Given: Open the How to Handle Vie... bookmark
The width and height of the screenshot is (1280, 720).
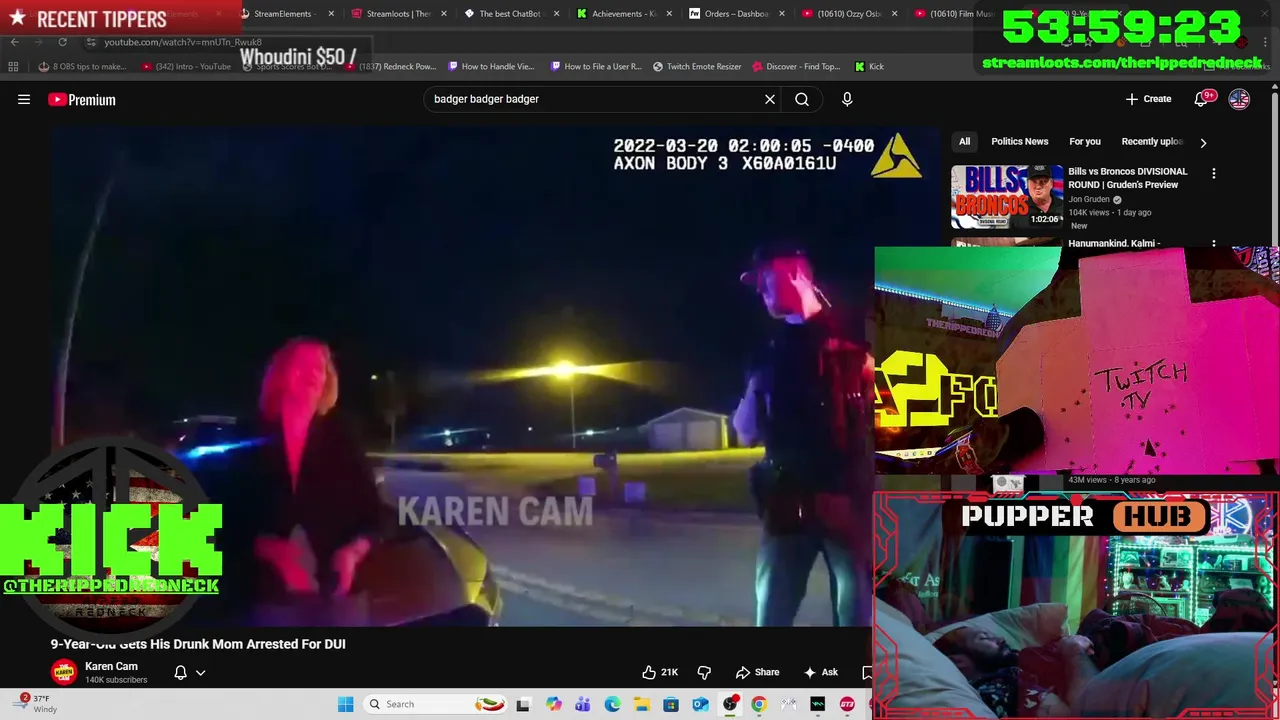Looking at the screenshot, I should 491,67.
